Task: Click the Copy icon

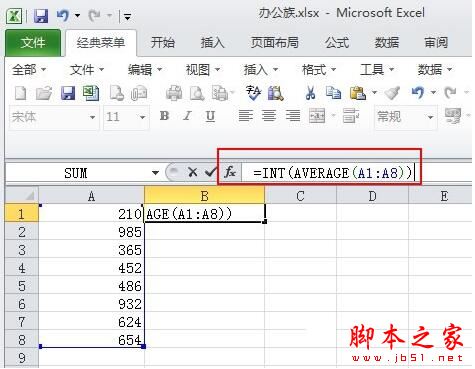Action: [x=333, y=93]
